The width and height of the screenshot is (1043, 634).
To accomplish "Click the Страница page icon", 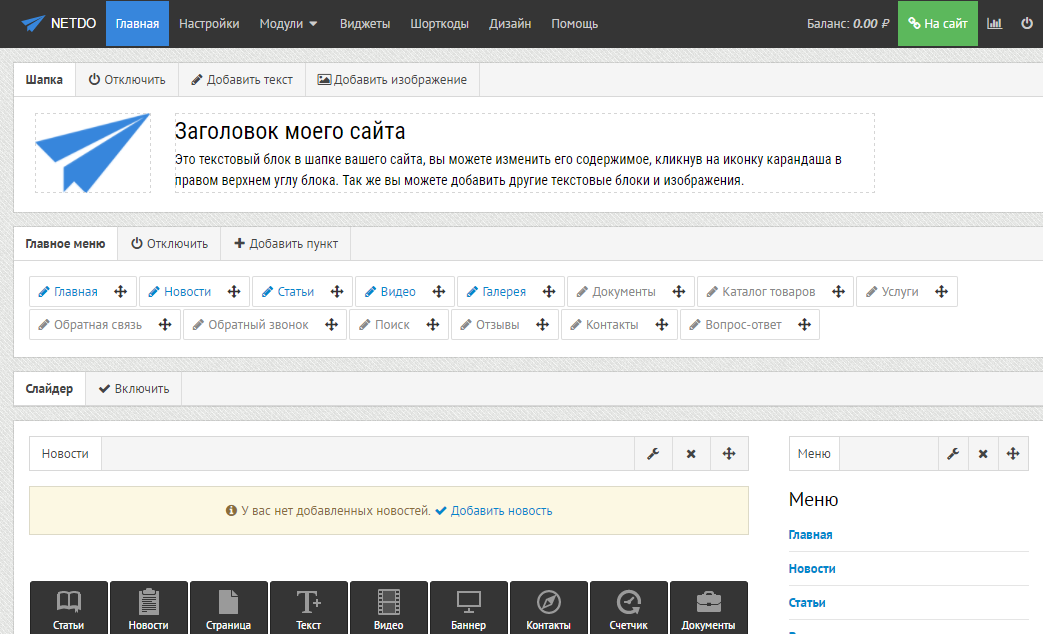I will click(x=228, y=601).
